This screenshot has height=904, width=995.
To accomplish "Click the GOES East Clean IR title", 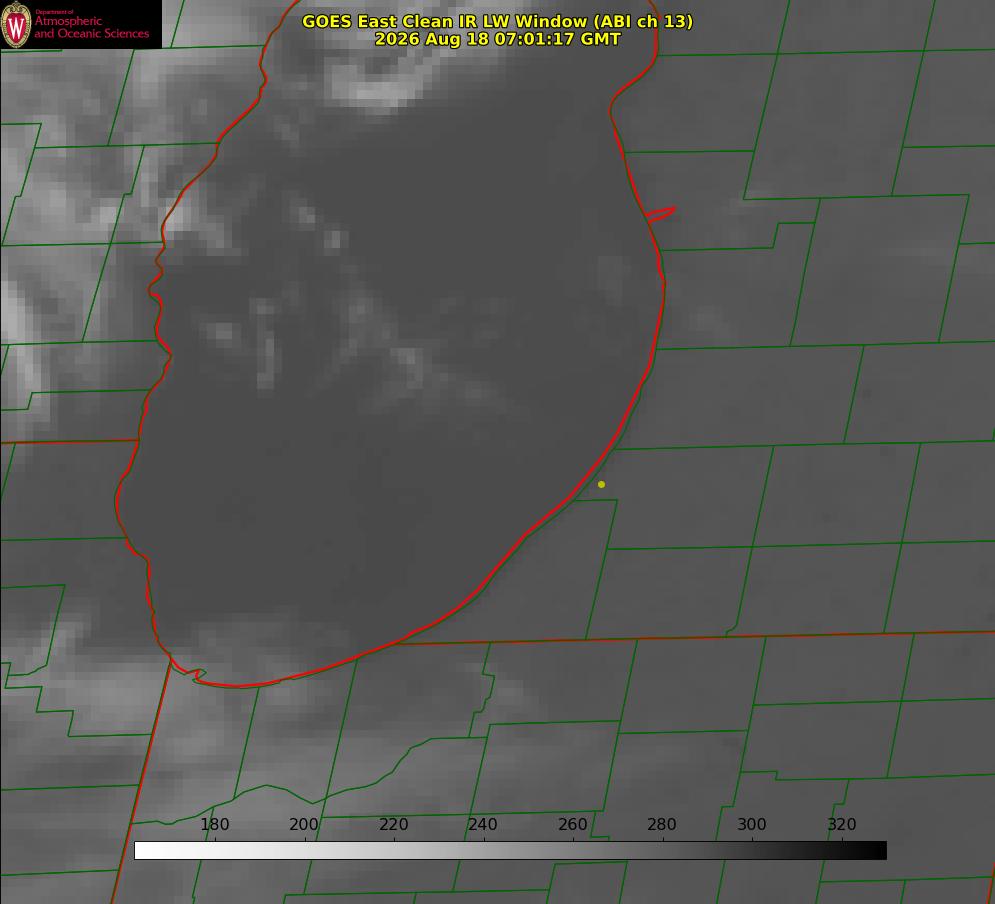I will click(498, 21).
